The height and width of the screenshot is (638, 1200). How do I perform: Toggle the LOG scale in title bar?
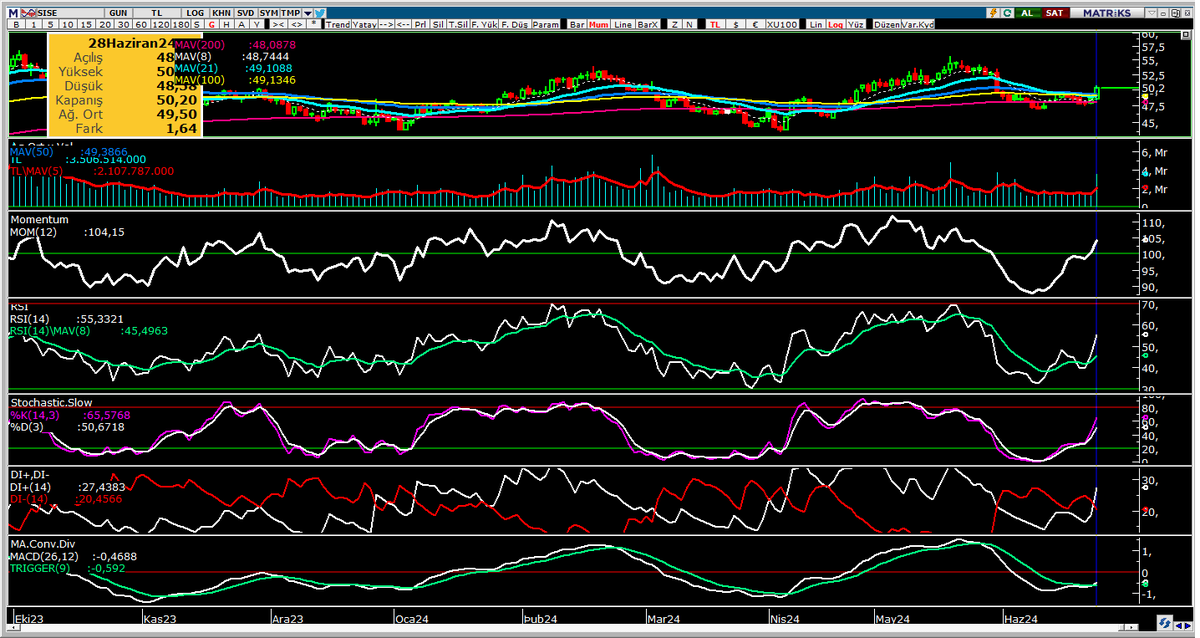tap(196, 12)
